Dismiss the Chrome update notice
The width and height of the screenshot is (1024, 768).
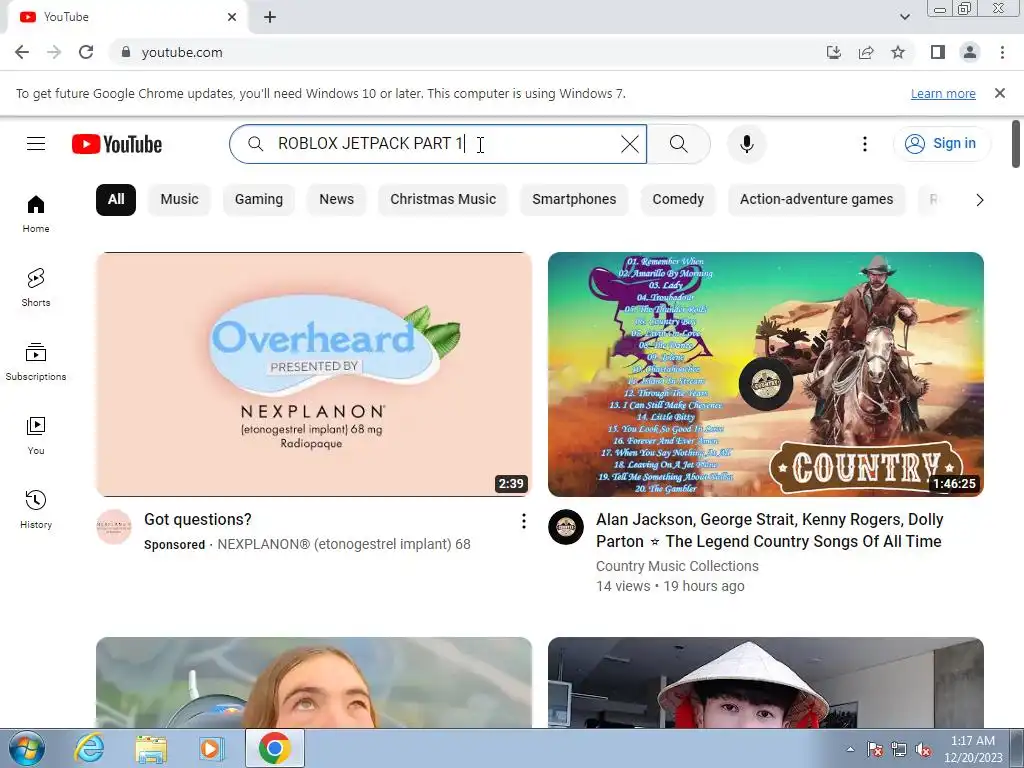(999, 93)
